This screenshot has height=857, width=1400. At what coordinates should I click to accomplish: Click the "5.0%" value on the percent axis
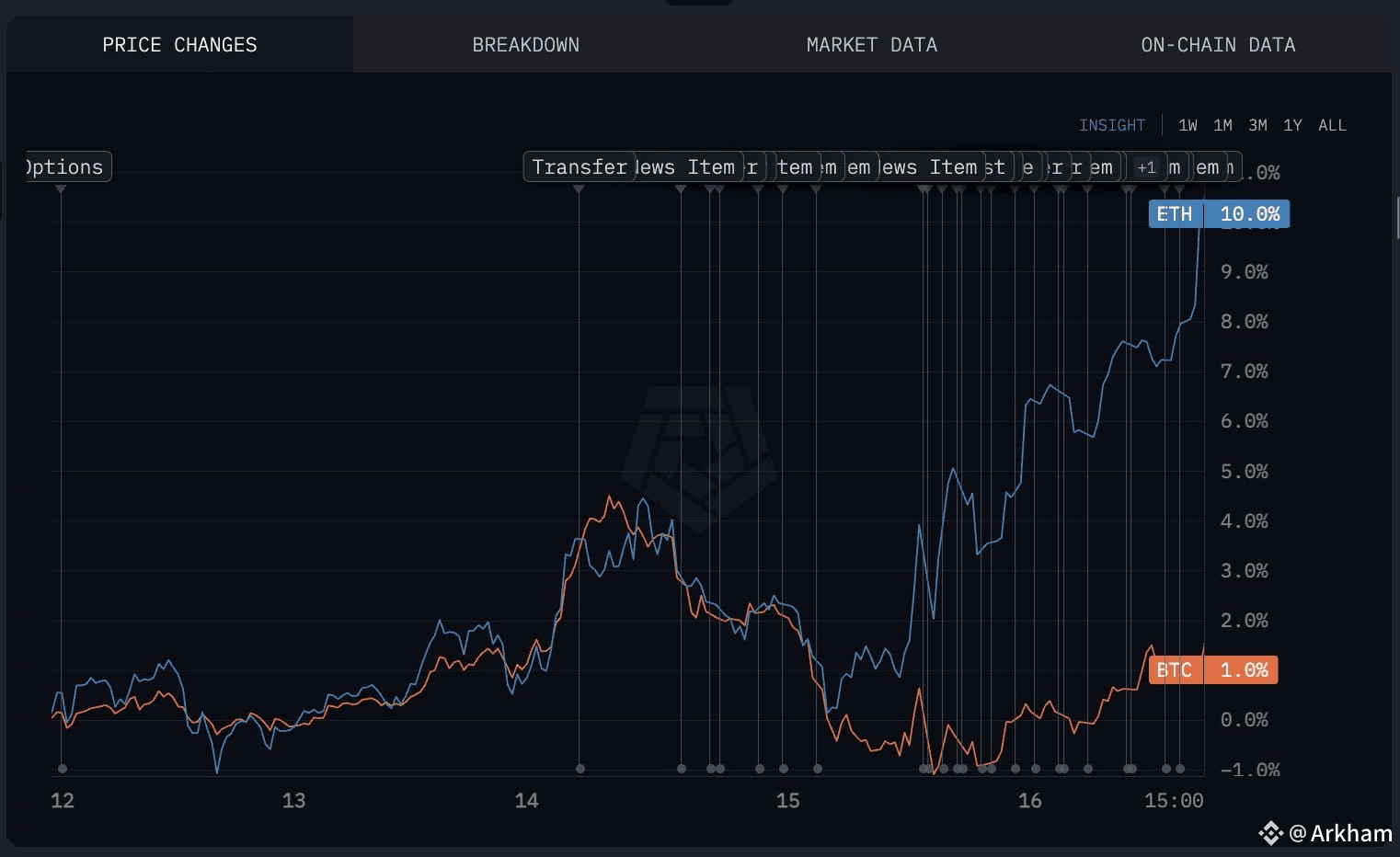coord(1245,471)
